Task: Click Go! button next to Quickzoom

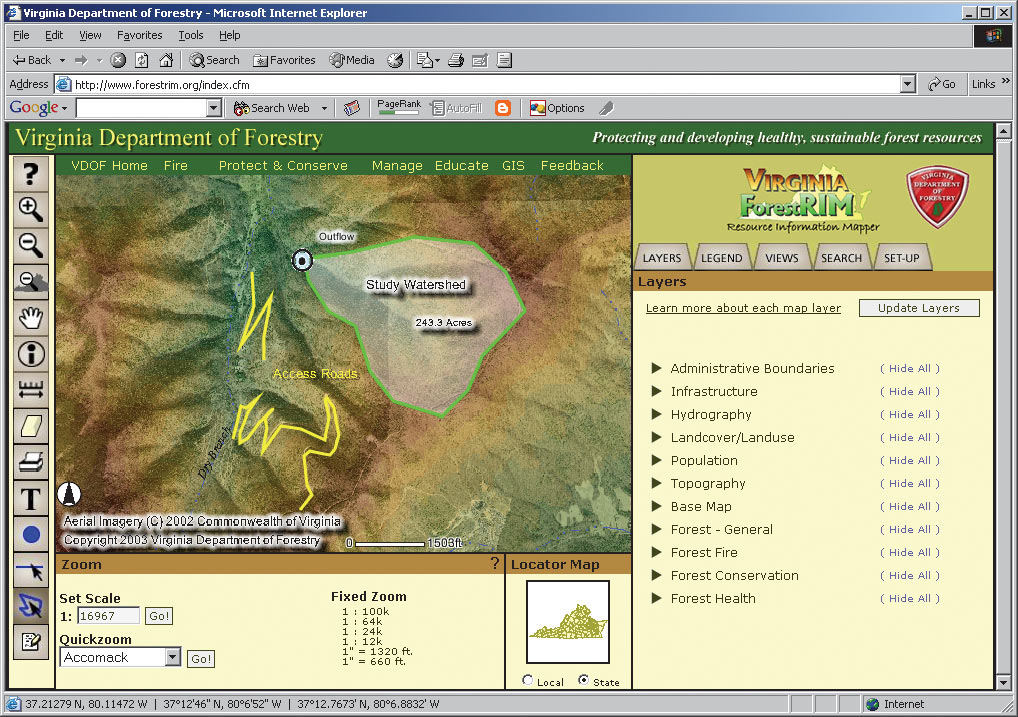Action: point(201,659)
